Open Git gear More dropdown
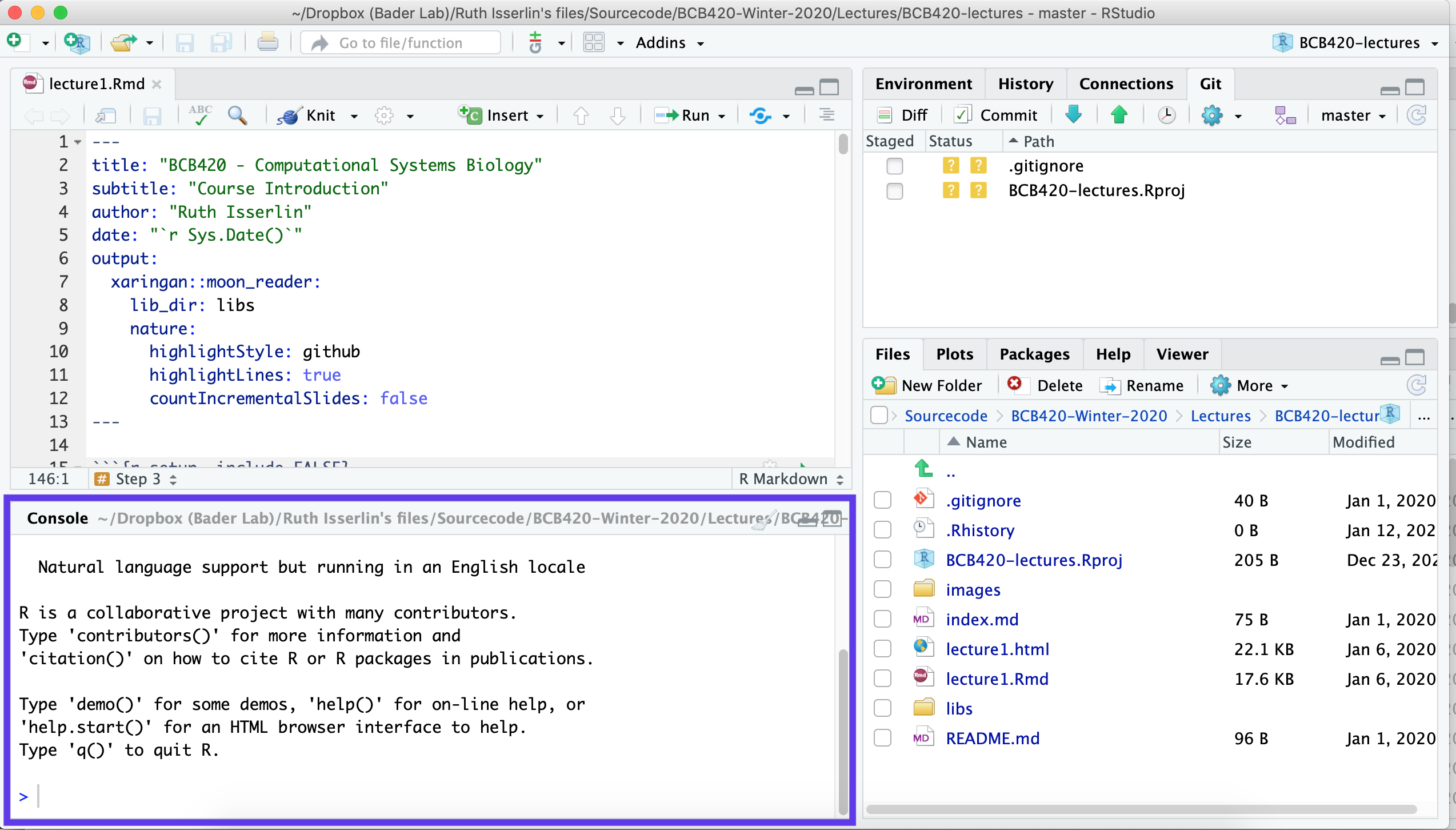 pos(1222,115)
